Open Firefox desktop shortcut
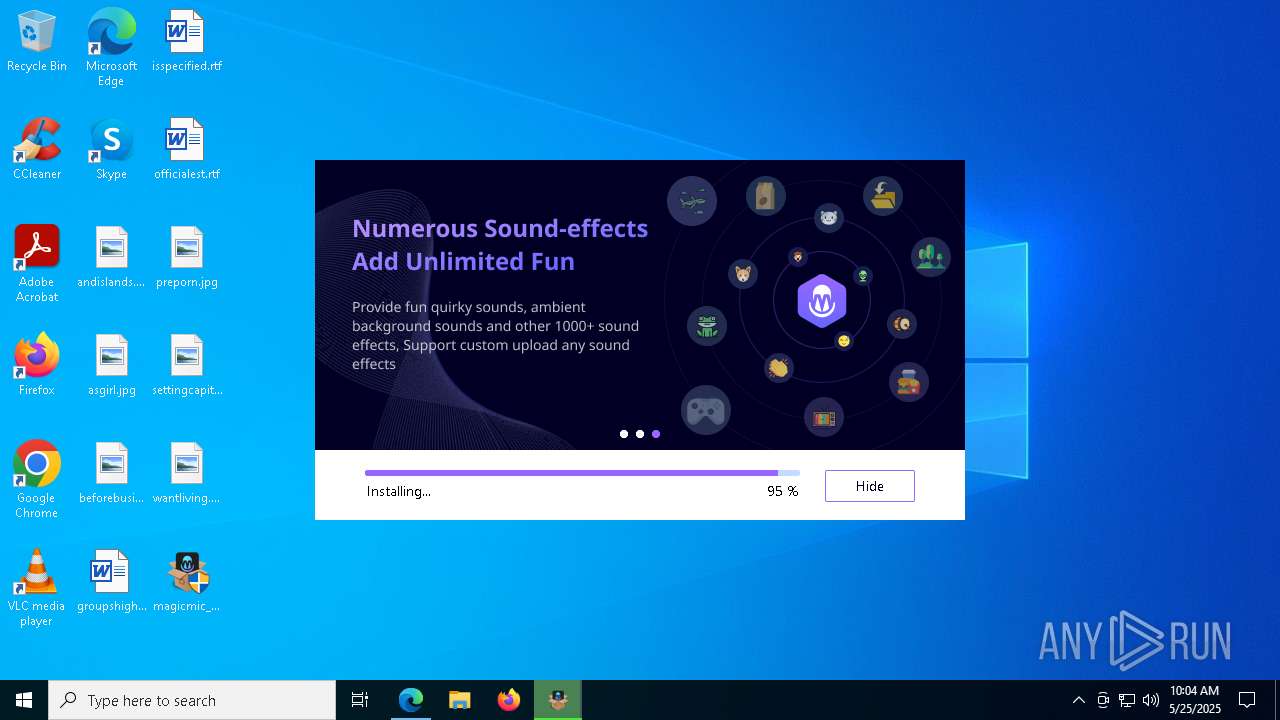 (37, 366)
